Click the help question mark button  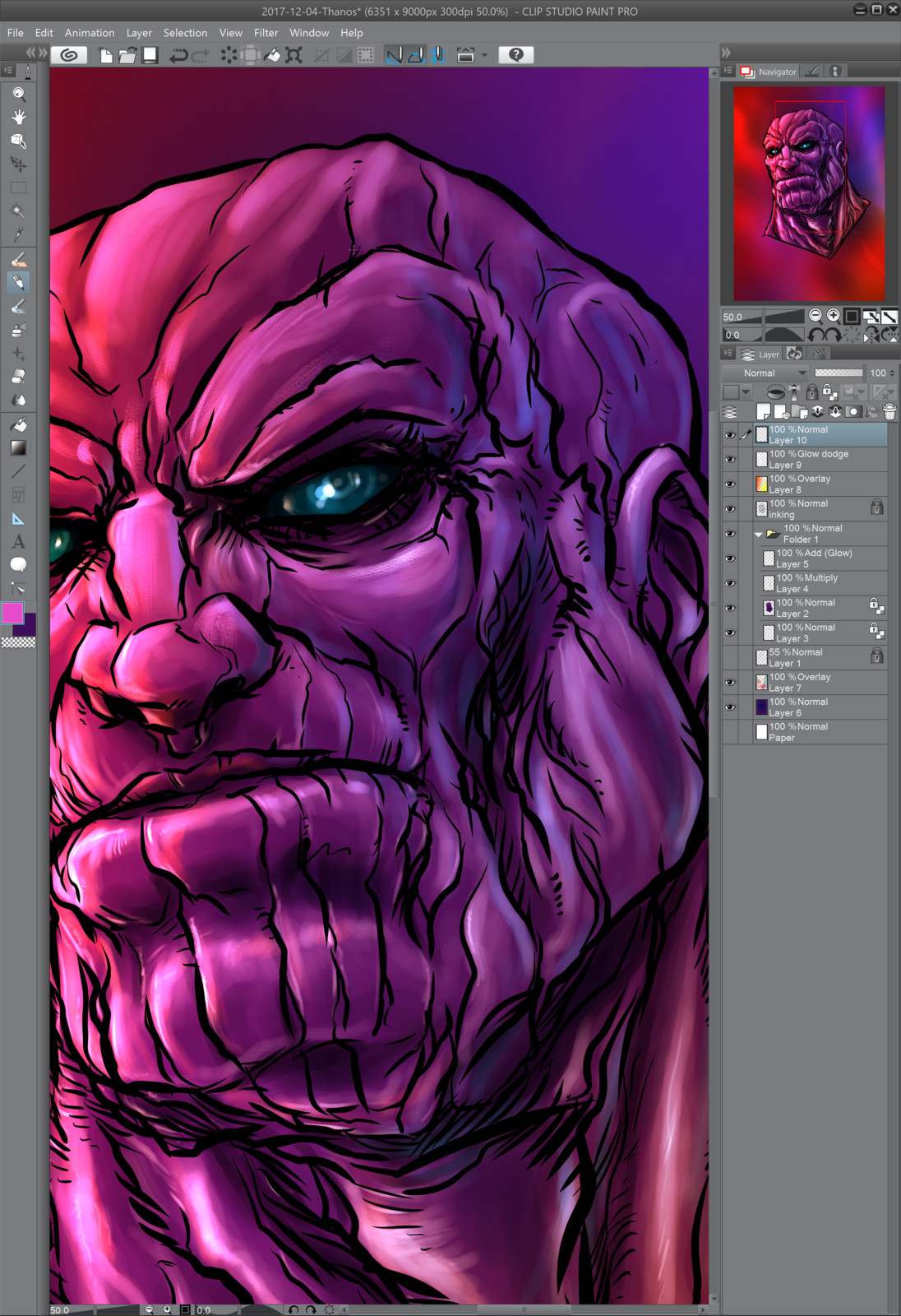(515, 55)
